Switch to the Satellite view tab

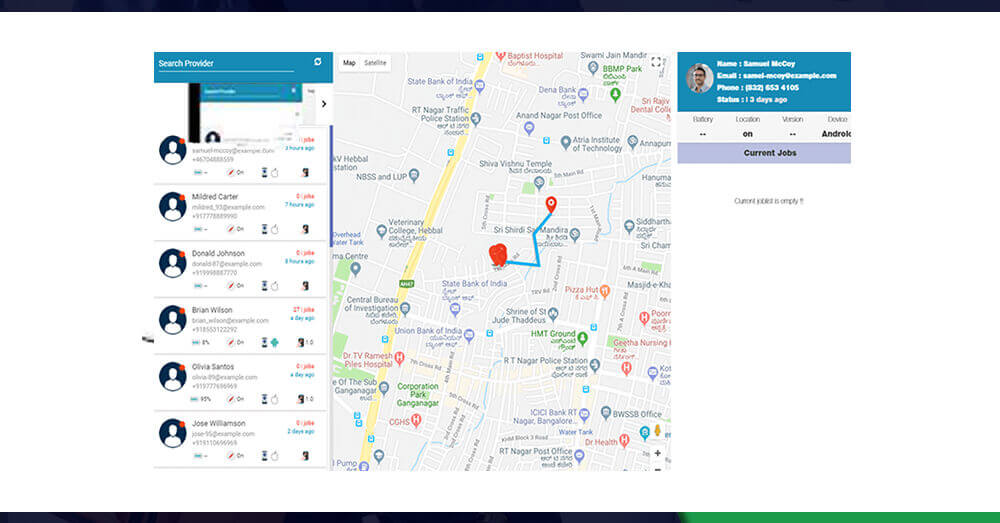coord(375,63)
